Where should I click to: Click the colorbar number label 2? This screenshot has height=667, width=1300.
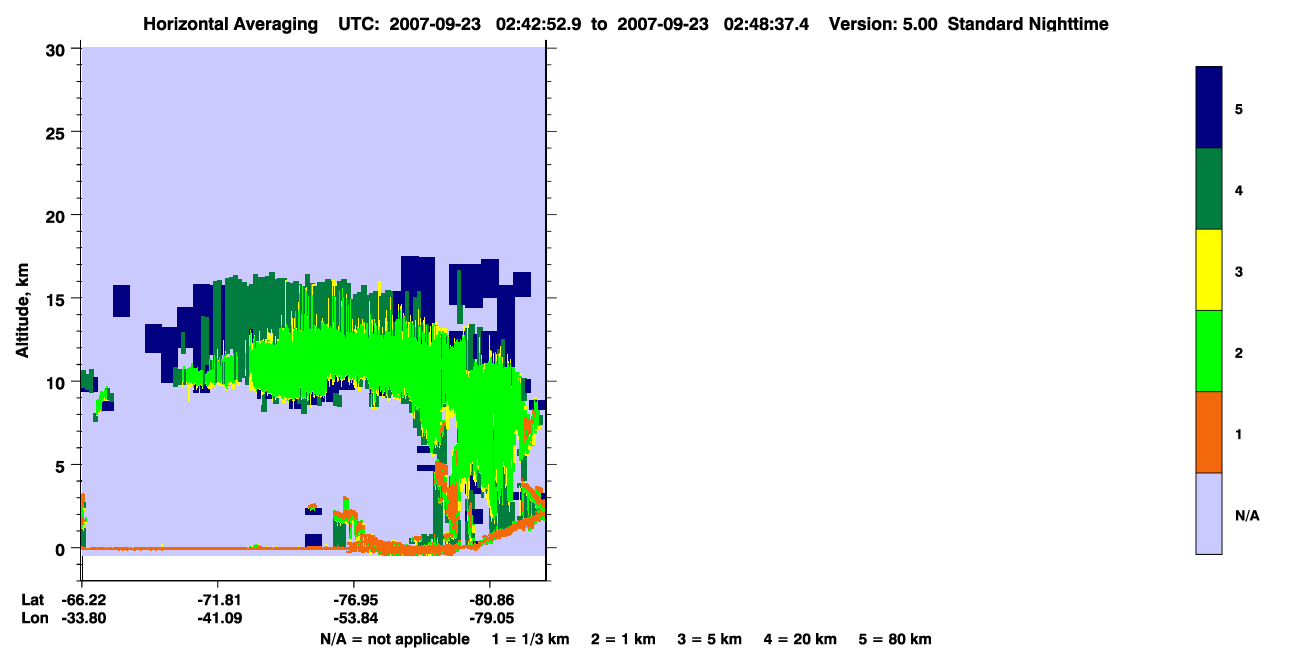1239,352
